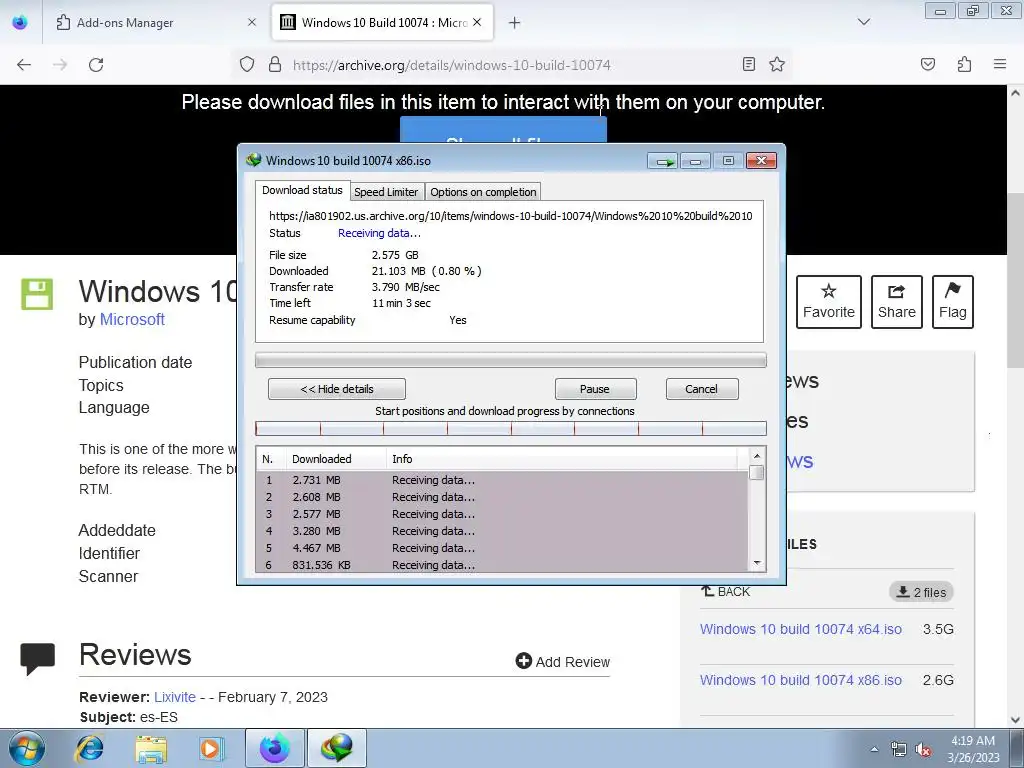The image size is (1024, 768).
Task: Open Windows Media Player from the taskbar
Action: click(210, 748)
